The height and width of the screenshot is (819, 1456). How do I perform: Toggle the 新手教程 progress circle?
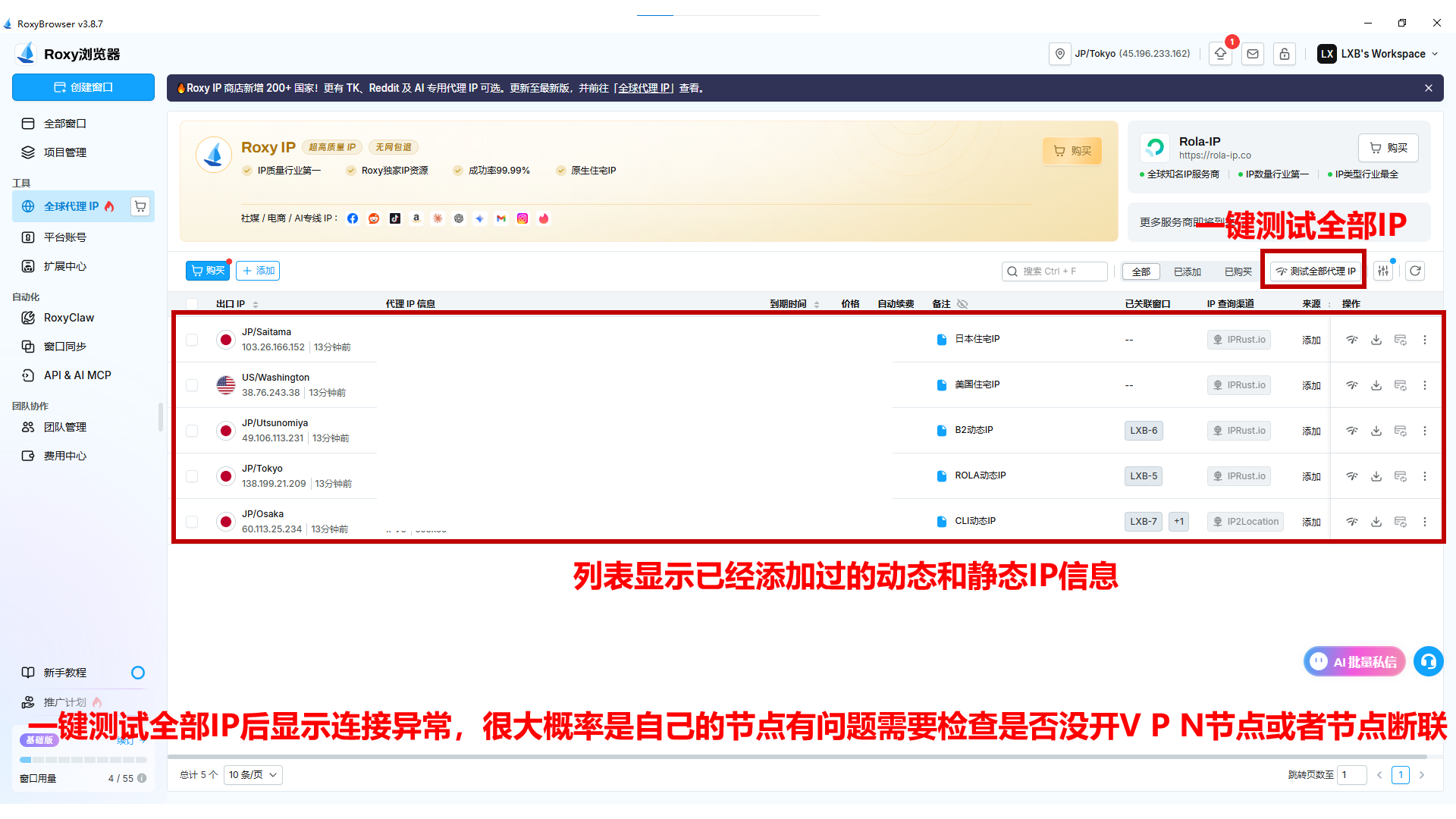[x=138, y=673]
